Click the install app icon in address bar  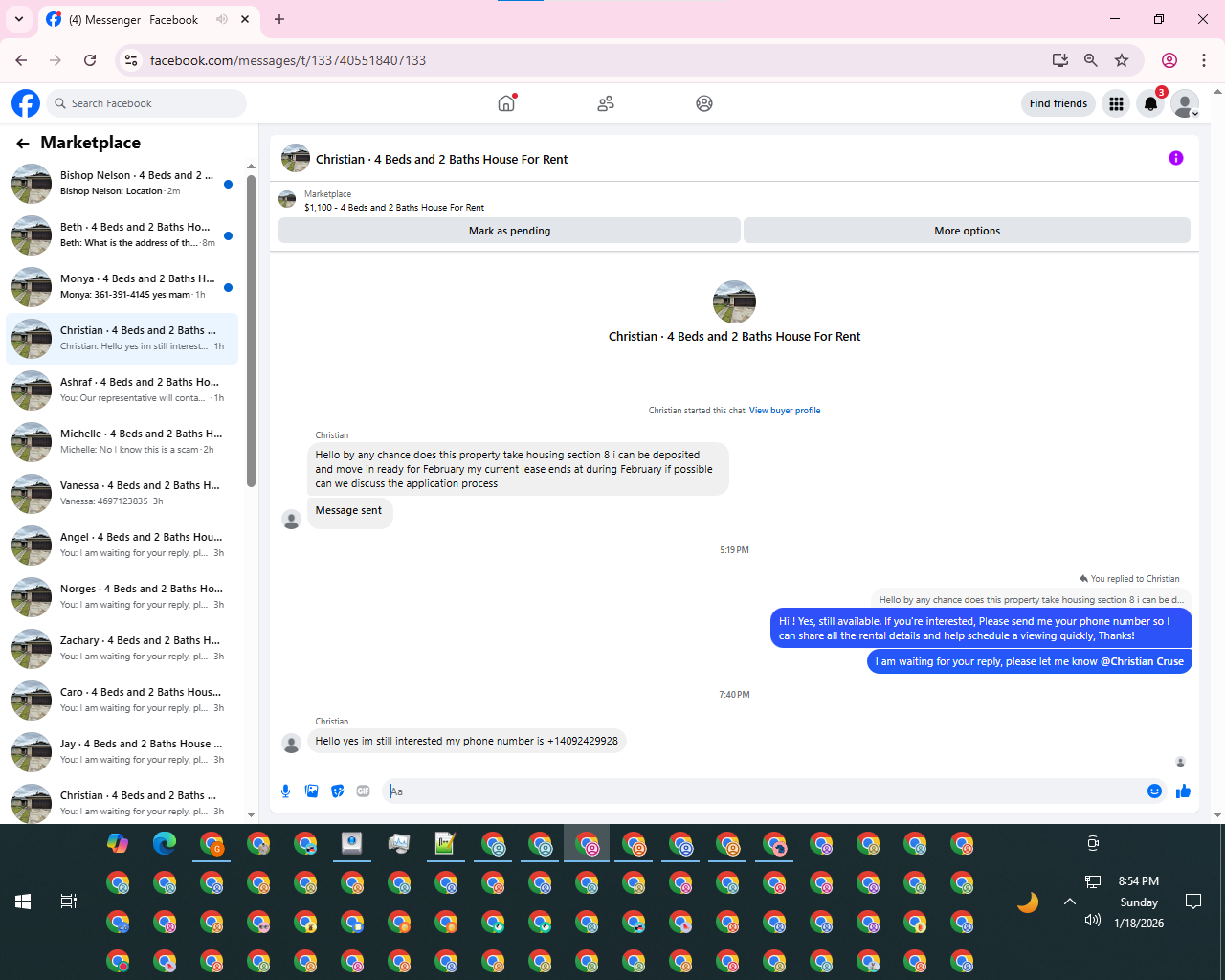tap(1059, 60)
